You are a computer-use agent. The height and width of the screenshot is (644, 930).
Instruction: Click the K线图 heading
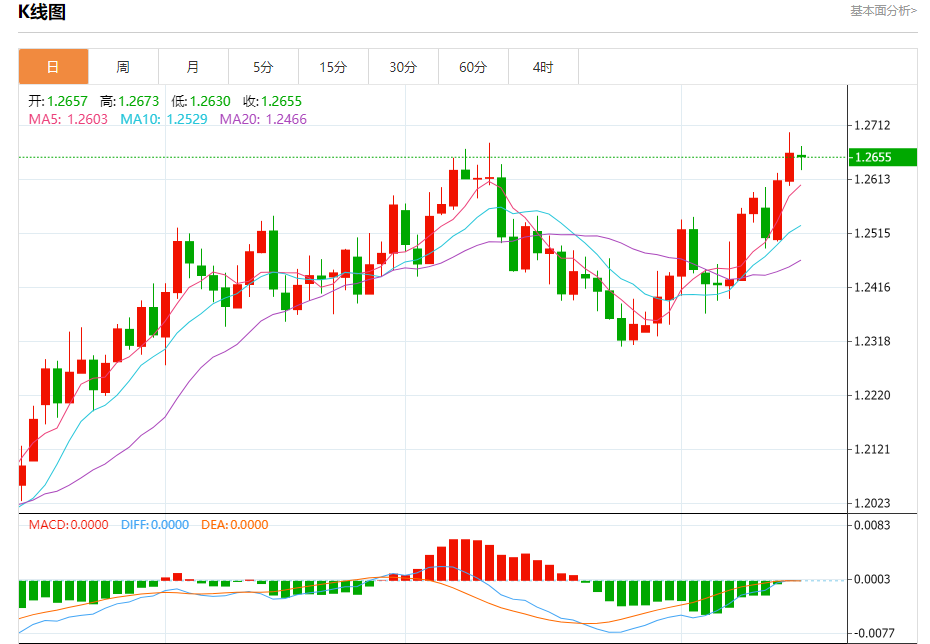(x=42, y=12)
